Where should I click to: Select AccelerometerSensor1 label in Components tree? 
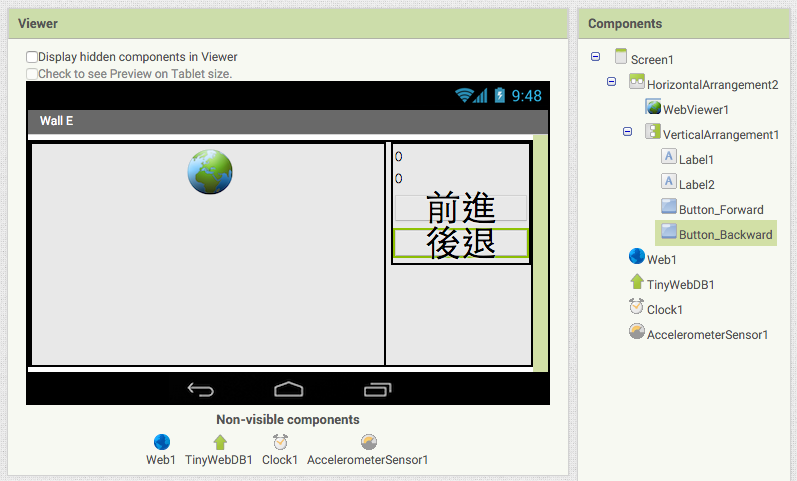pos(708,335)
